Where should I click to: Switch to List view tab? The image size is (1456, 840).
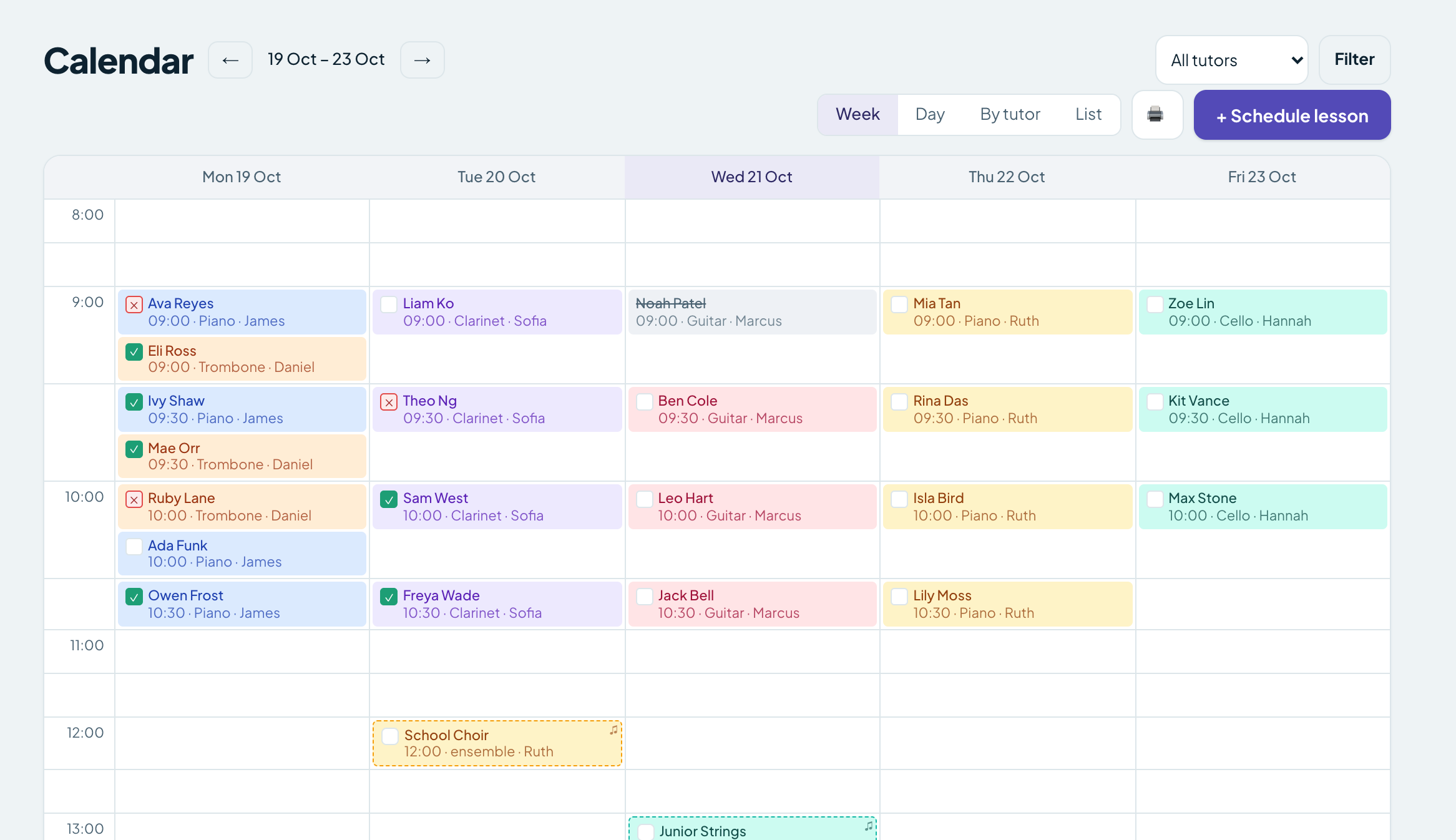pyautogui.click(x=1088, y=115)
